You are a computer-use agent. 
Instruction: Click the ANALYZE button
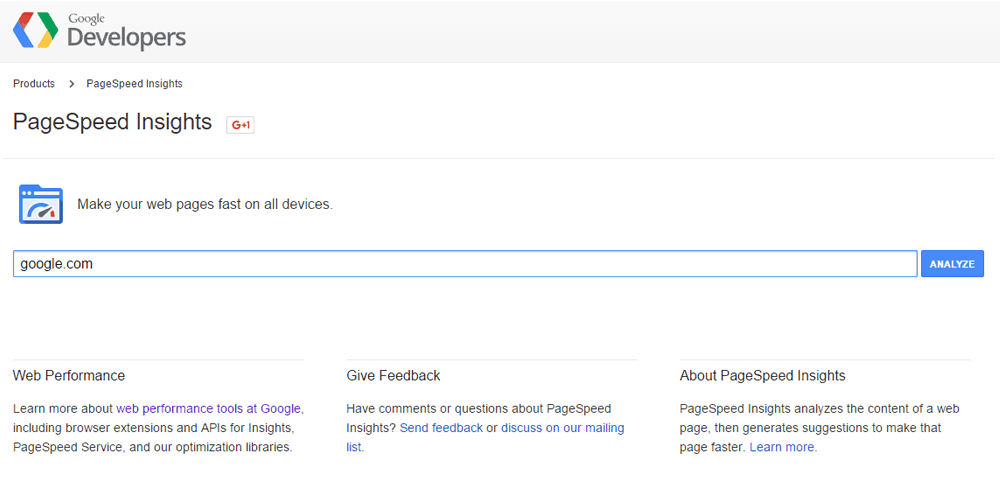tap(952, 263)
